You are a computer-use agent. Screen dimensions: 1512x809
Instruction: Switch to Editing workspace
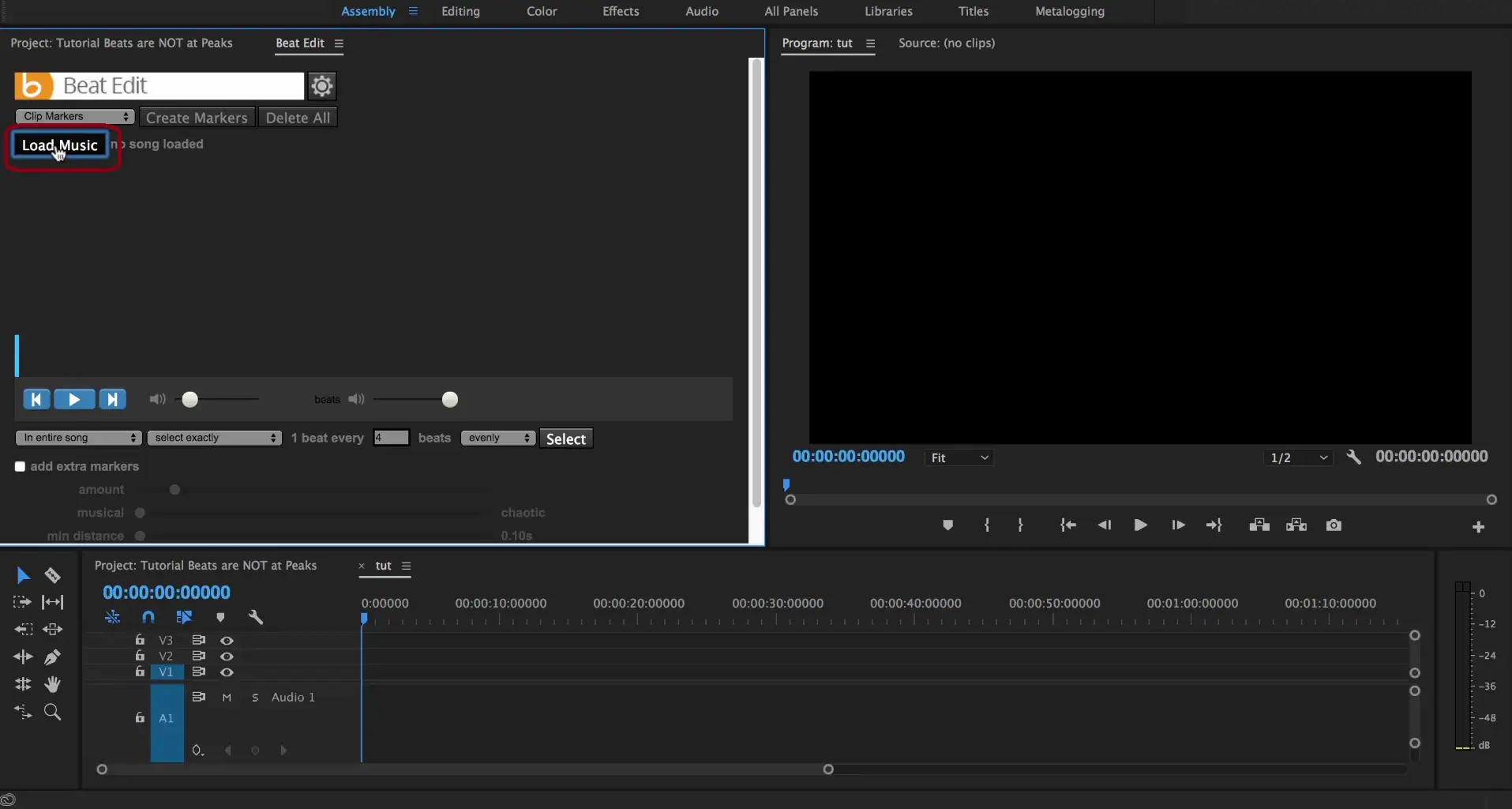tap(460, 11)
